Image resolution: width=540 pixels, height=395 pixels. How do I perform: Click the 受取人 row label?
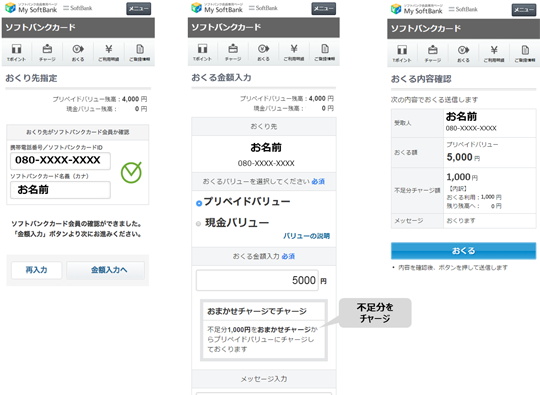[x=403, y=123]
